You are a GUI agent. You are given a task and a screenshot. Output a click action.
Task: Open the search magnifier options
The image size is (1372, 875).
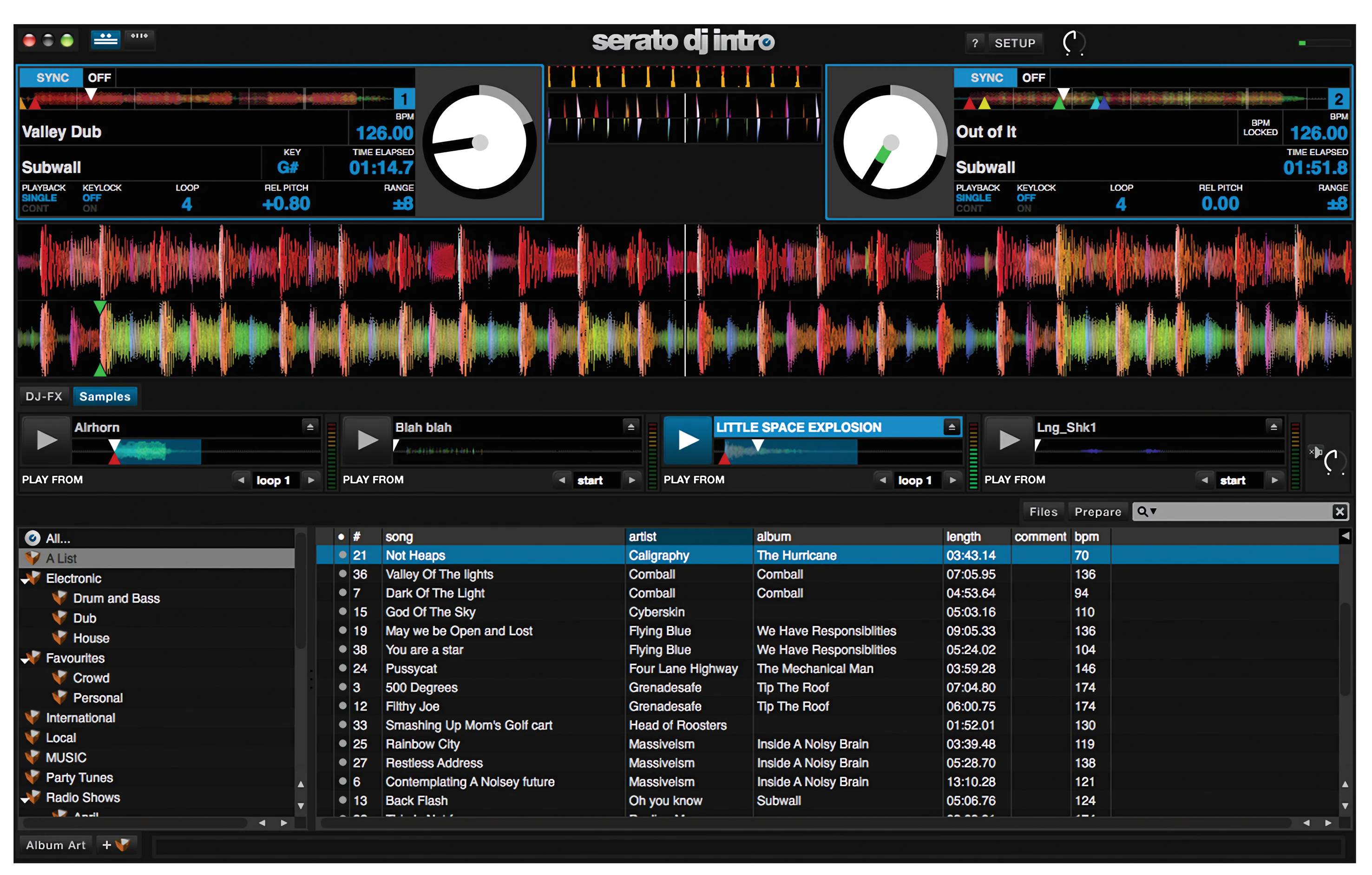tap(1146, 511)
